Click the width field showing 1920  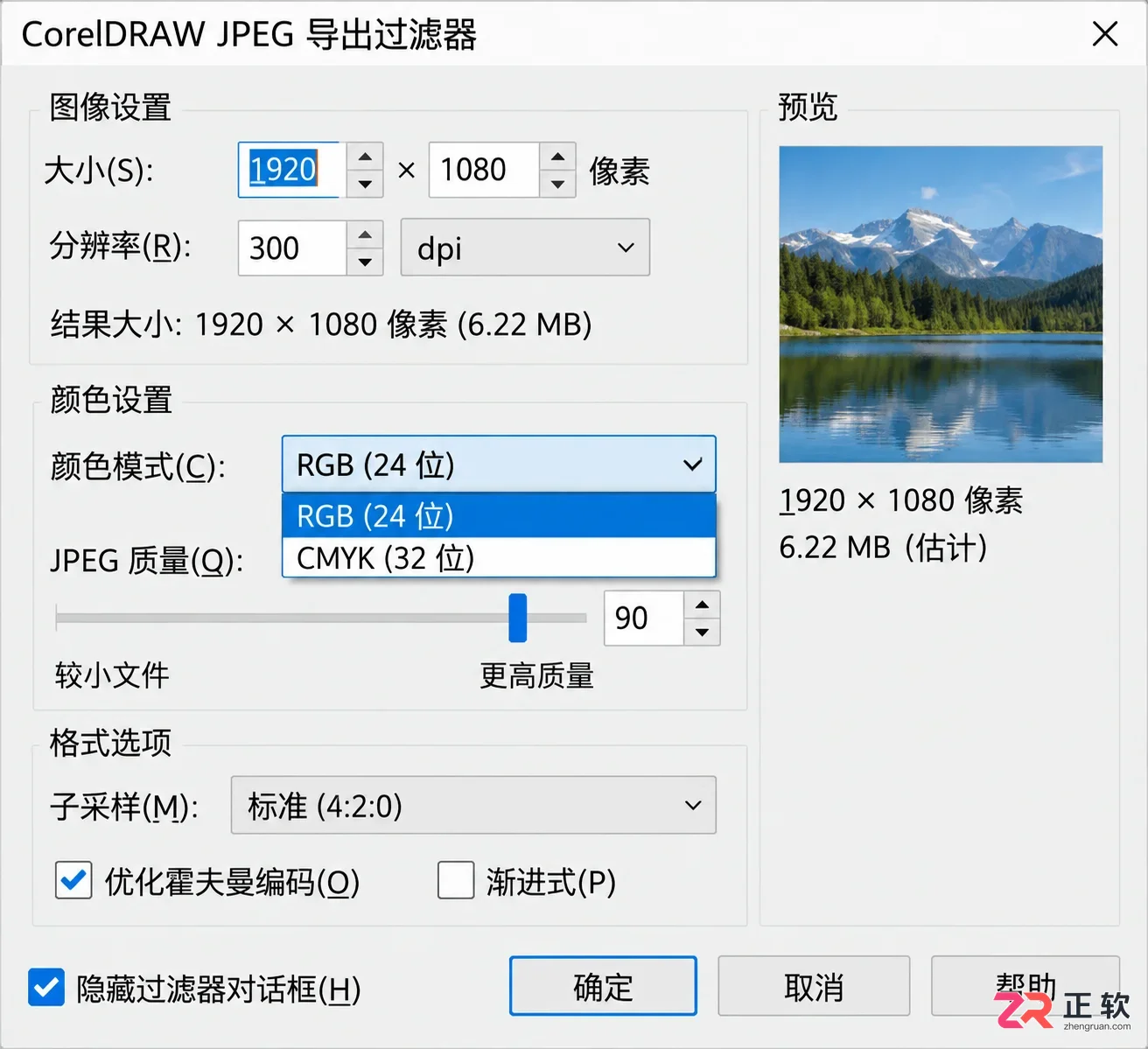292,170
